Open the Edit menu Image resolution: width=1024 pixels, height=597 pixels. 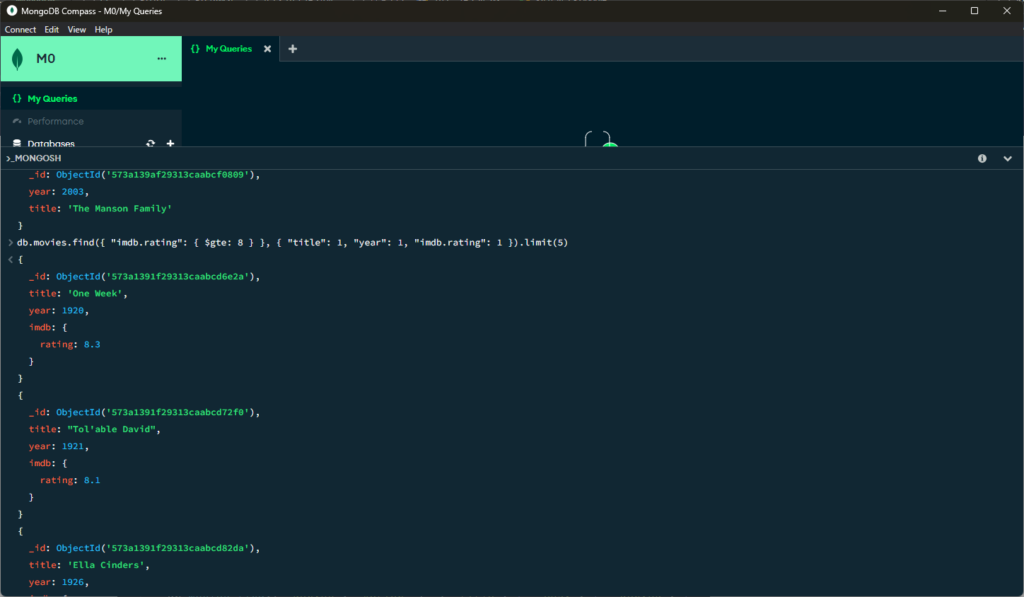click(52, 30)
